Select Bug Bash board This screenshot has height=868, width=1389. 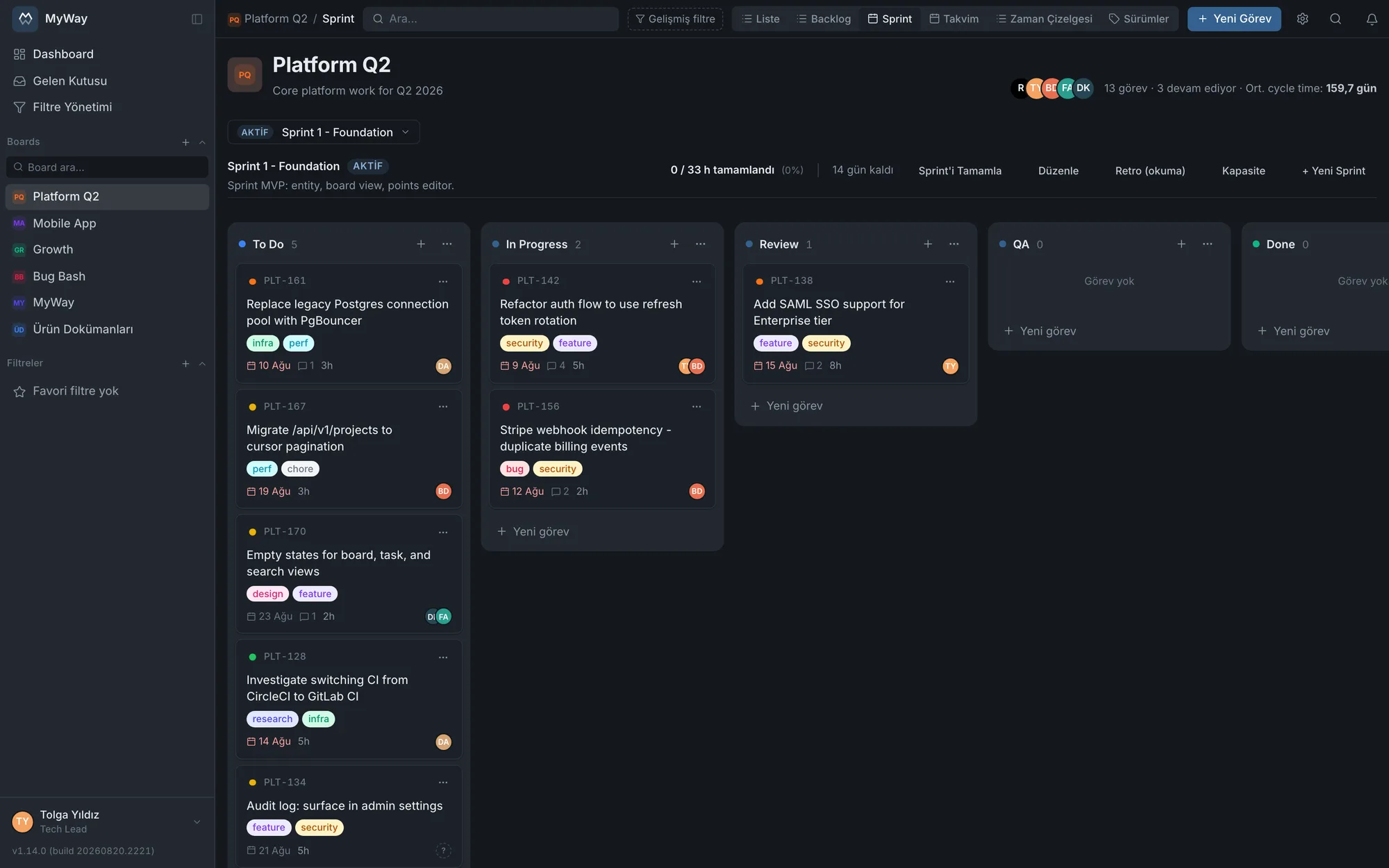pos(108,276)
